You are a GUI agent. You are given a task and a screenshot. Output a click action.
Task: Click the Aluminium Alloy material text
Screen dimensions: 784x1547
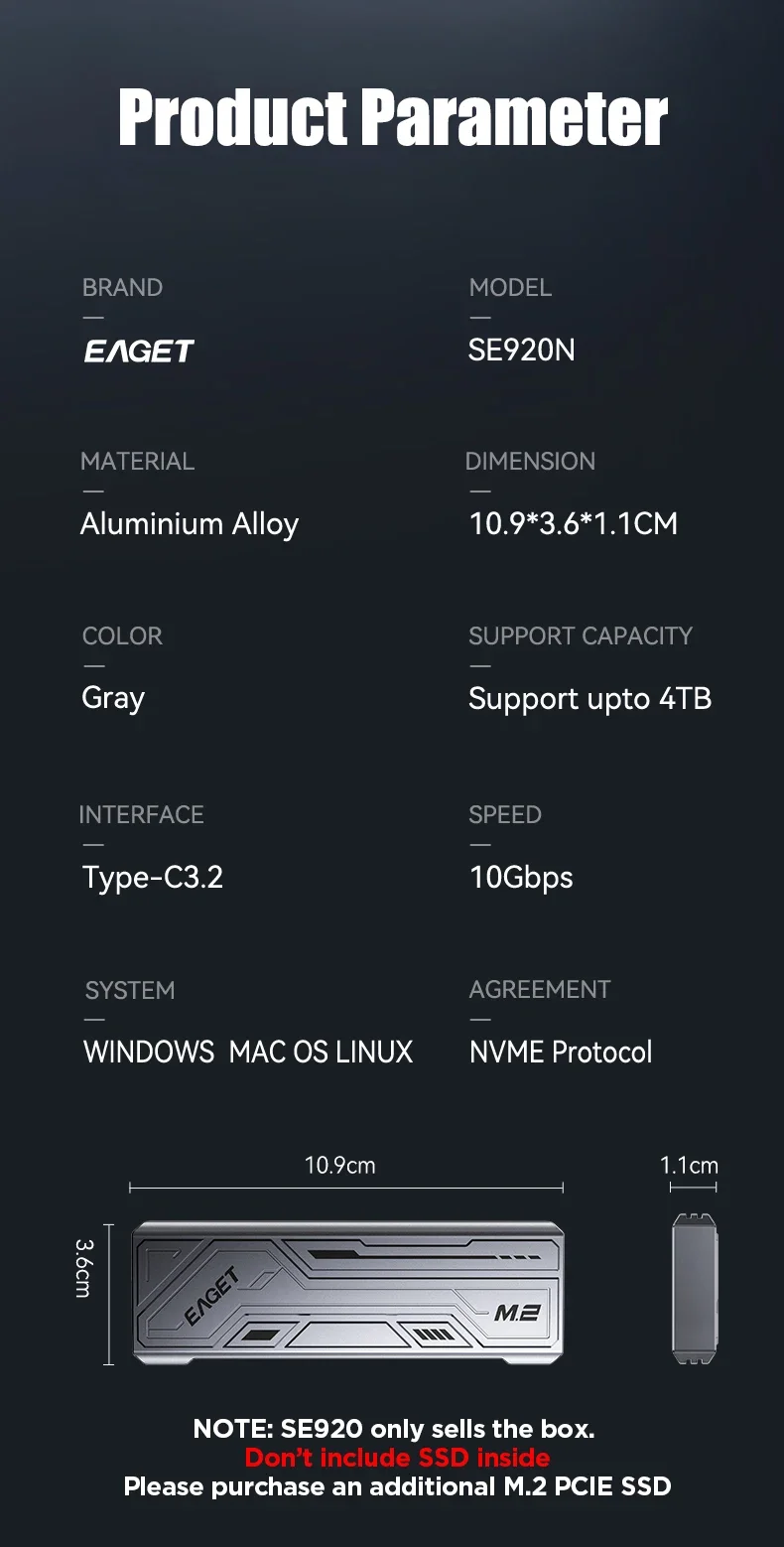coord(190,524)
